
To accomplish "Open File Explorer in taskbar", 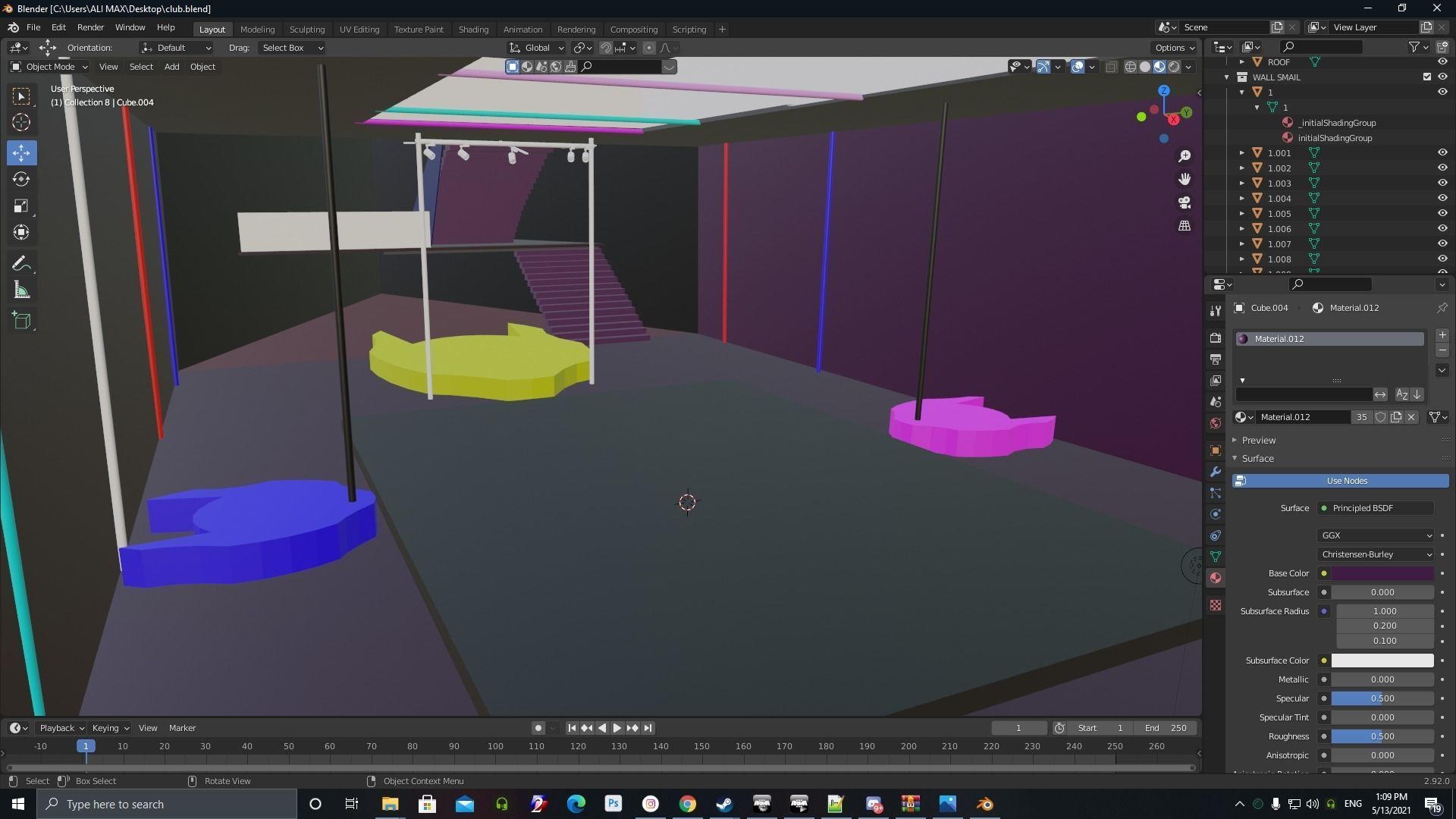I will [x=390, y=804].
